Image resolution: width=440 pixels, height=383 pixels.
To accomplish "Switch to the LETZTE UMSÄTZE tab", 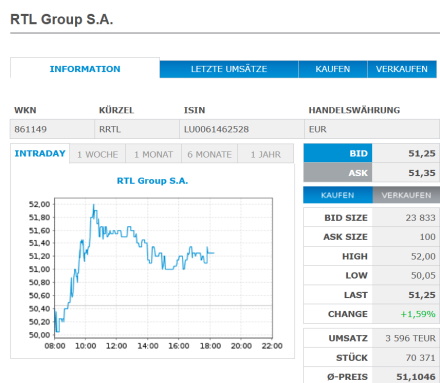I will 229,69.
